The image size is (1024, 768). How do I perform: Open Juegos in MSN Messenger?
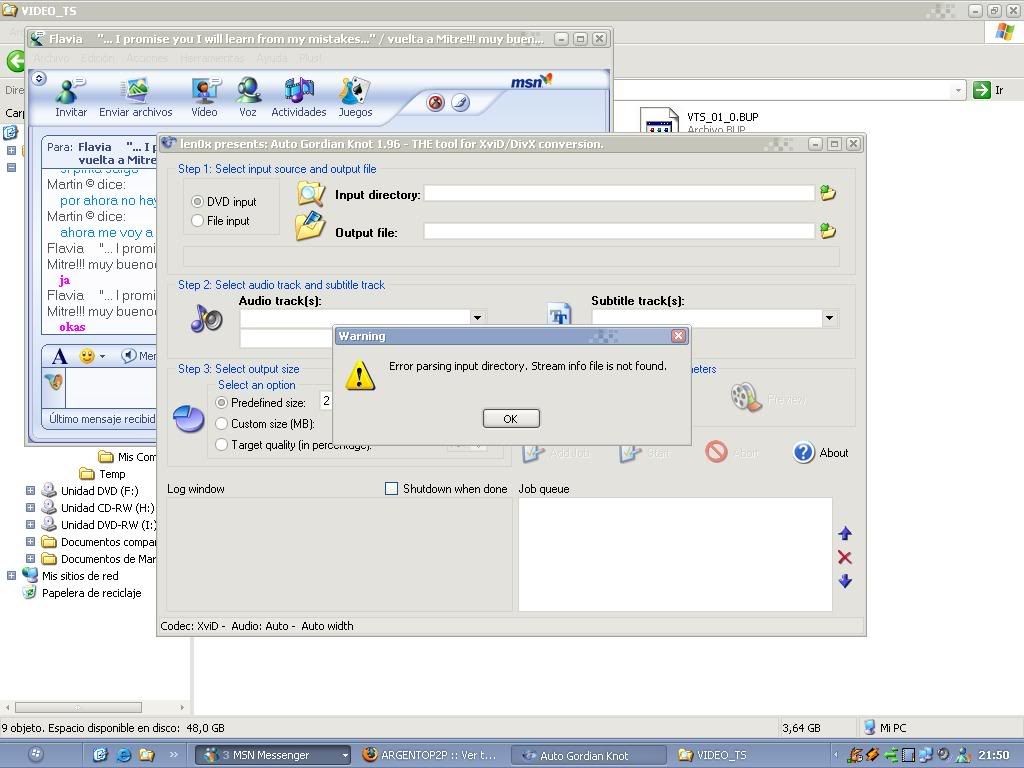355,97
